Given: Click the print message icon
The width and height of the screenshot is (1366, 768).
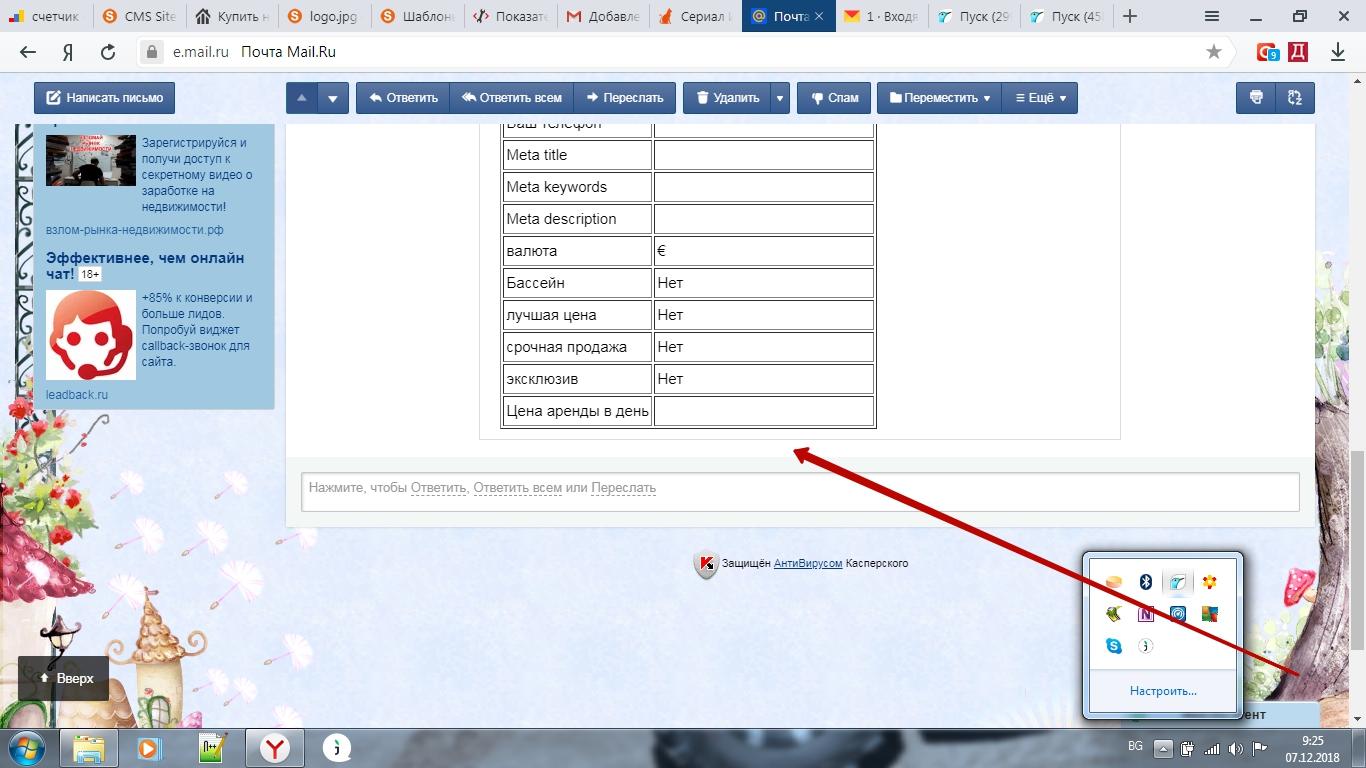Looking at the screenshot, I should 1256,98.
